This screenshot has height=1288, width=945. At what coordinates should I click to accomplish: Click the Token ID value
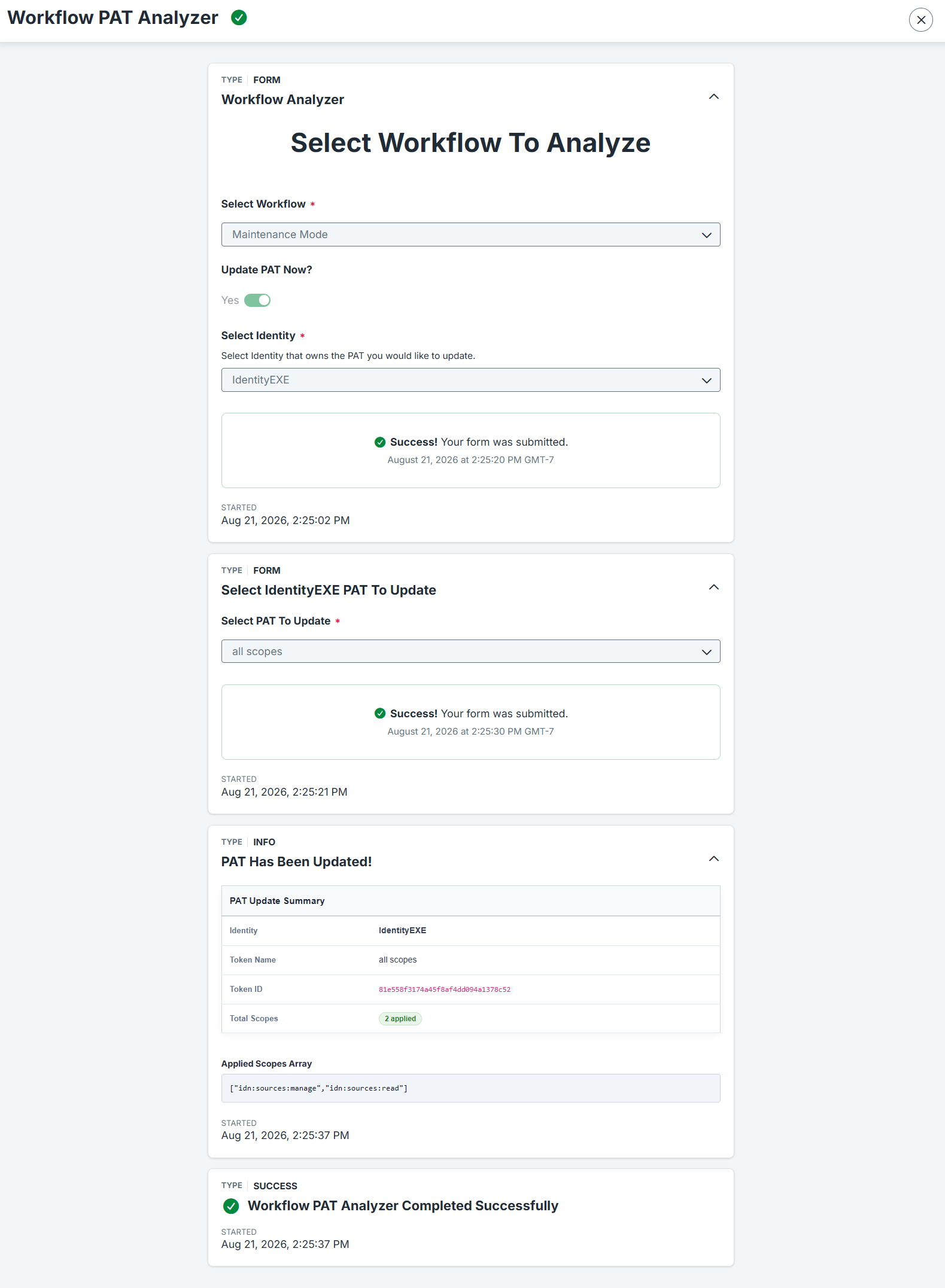coord(445,989)
